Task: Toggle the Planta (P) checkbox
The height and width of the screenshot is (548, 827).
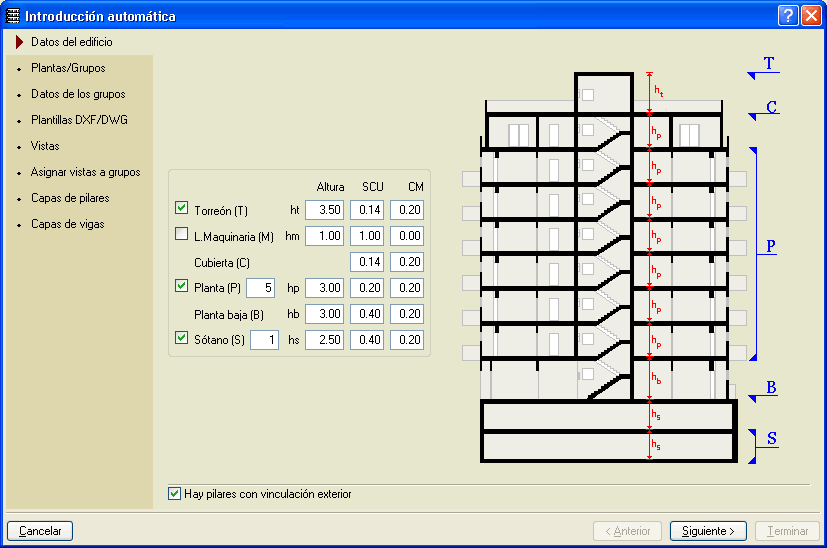Action: tap(181, 287)
